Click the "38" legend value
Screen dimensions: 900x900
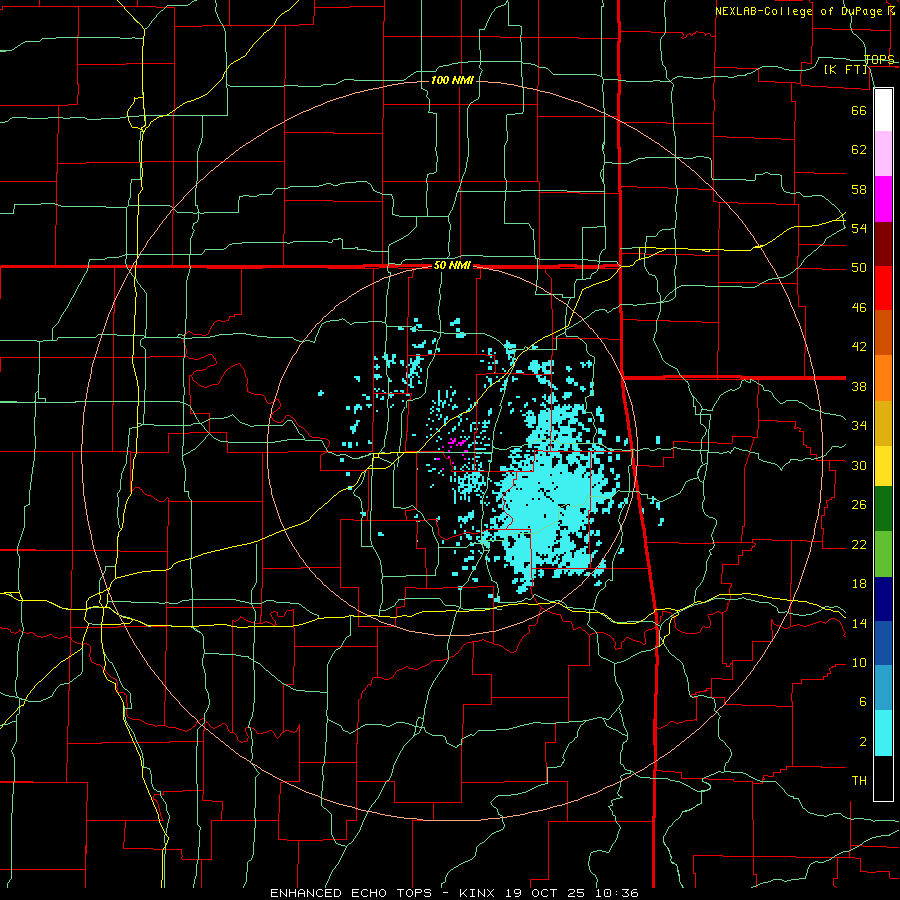pos(859,386)
